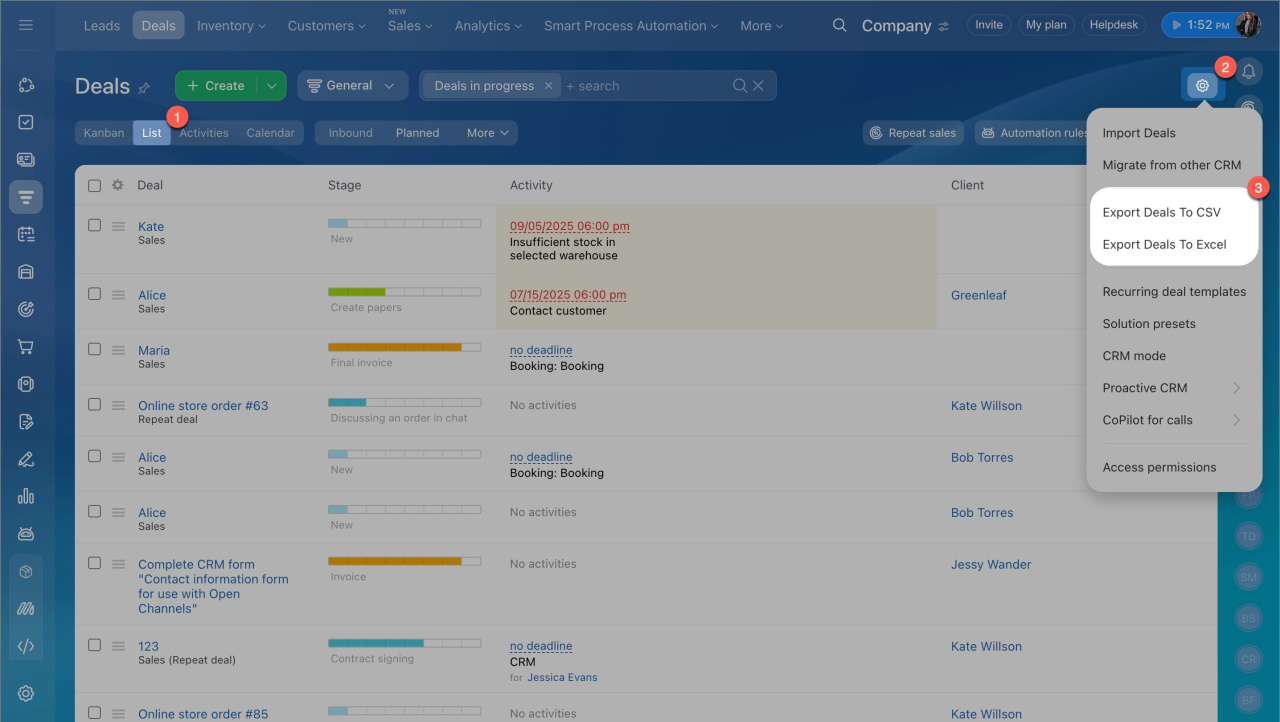Open the notifications bell icon
This screenshot has width=1280, height=722.
click(1248, 72)
